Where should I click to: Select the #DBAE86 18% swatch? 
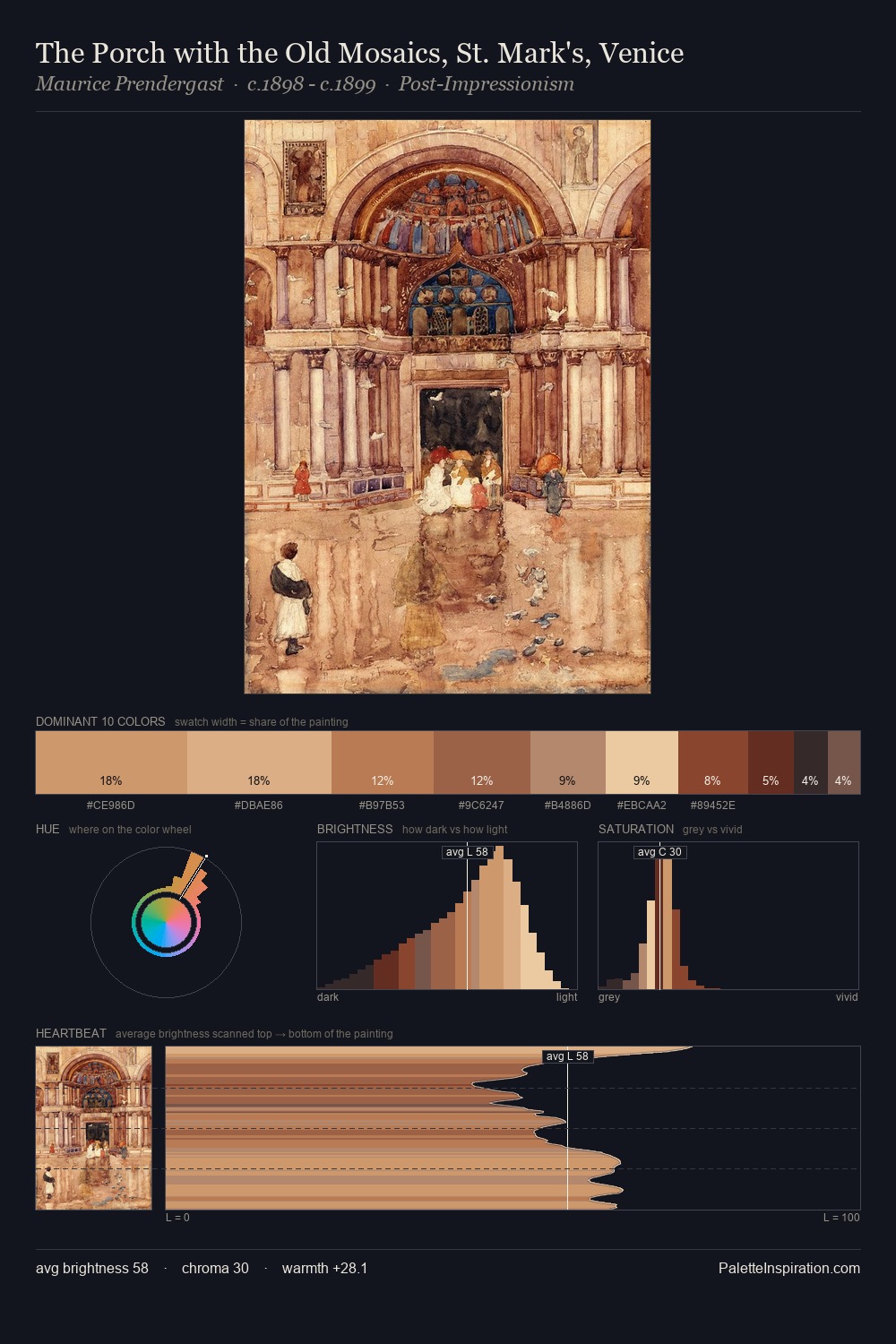[259, 762]
